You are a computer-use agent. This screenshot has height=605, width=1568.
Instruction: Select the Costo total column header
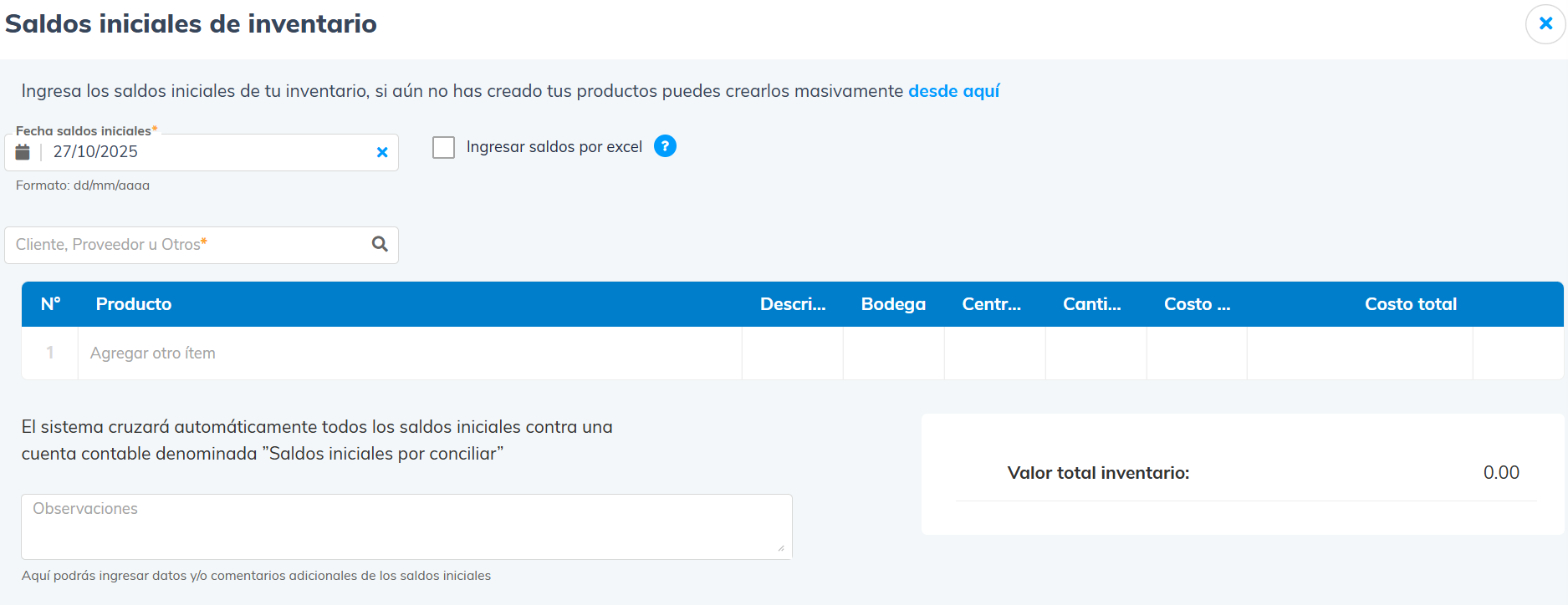[1410, 304]
